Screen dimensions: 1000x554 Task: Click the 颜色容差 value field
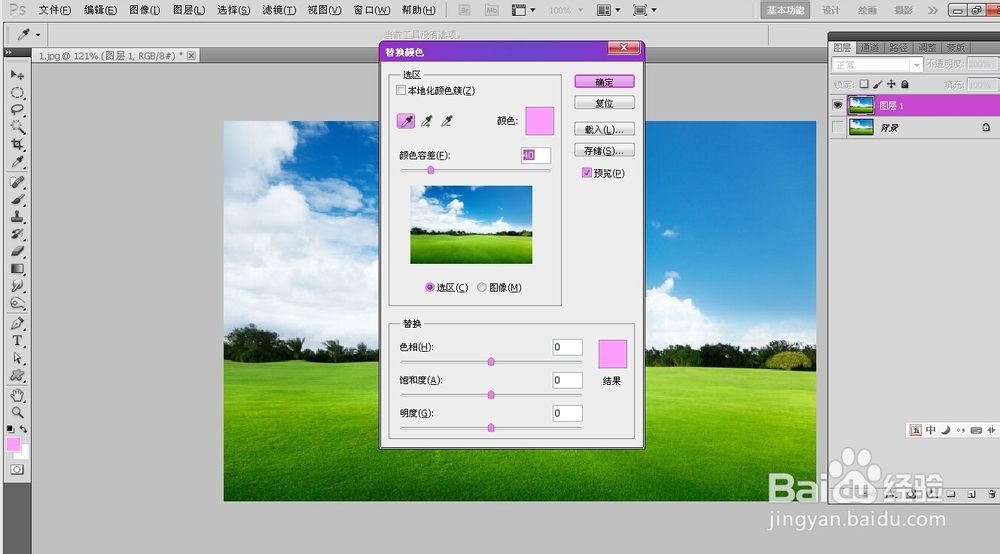click(536, 155)
